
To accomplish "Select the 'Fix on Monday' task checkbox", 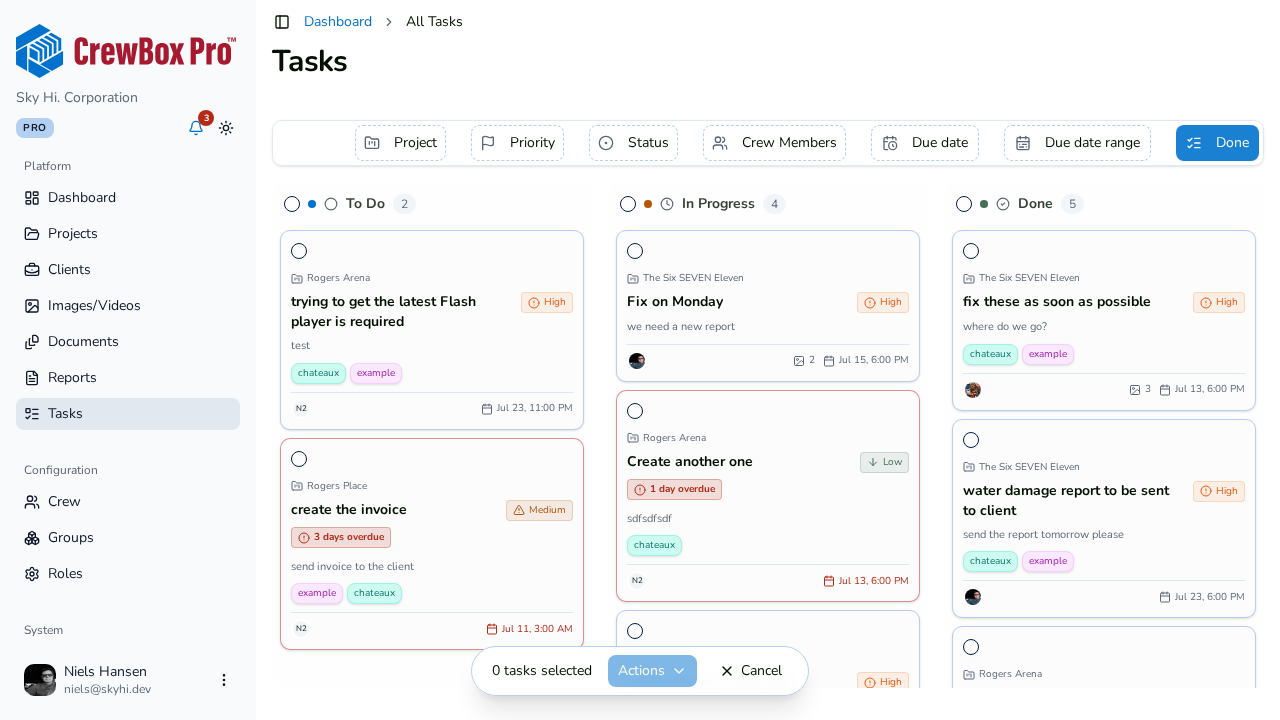I will [635, 251].
